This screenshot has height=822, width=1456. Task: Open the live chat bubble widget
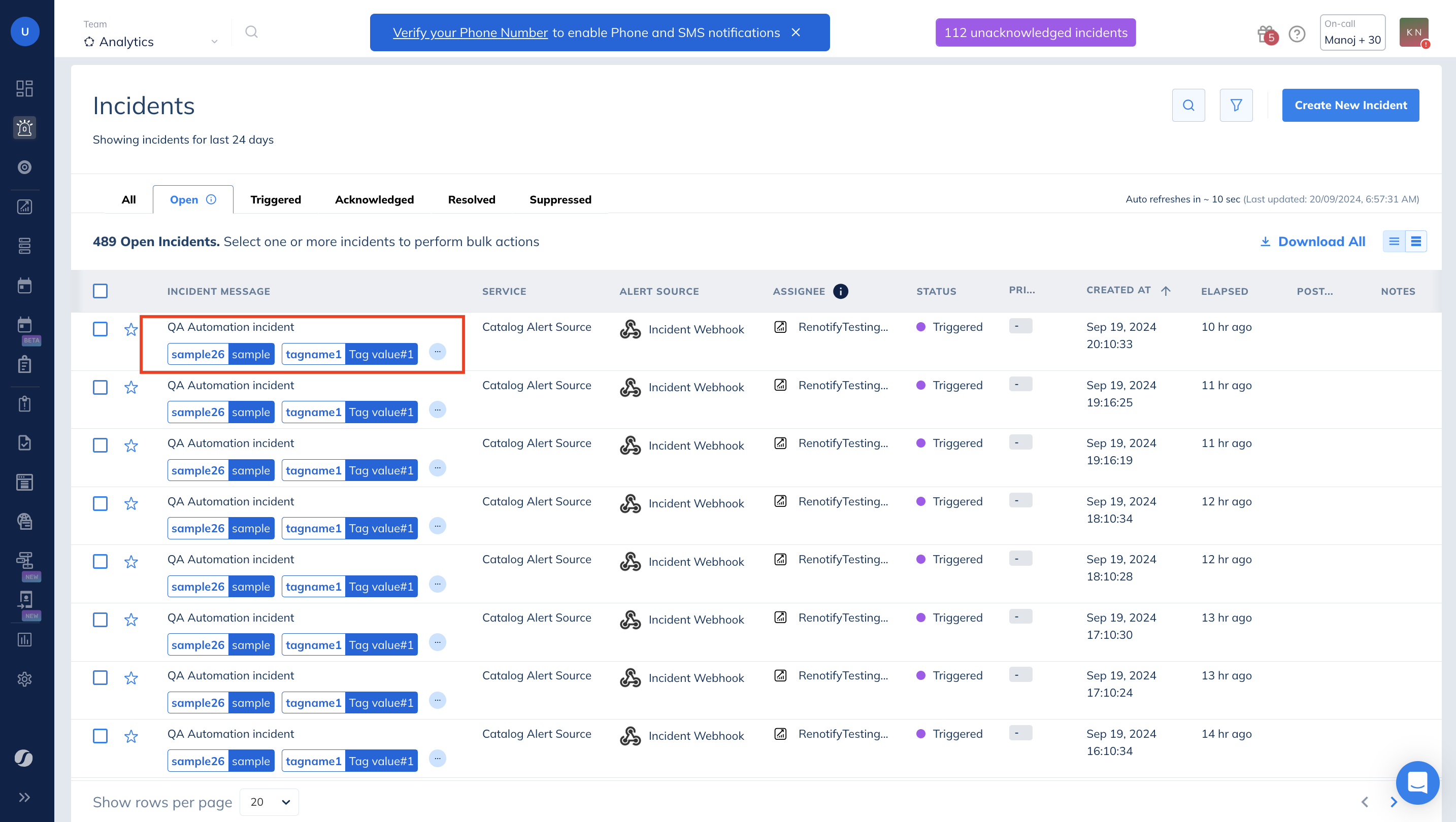coord(1416,782)
